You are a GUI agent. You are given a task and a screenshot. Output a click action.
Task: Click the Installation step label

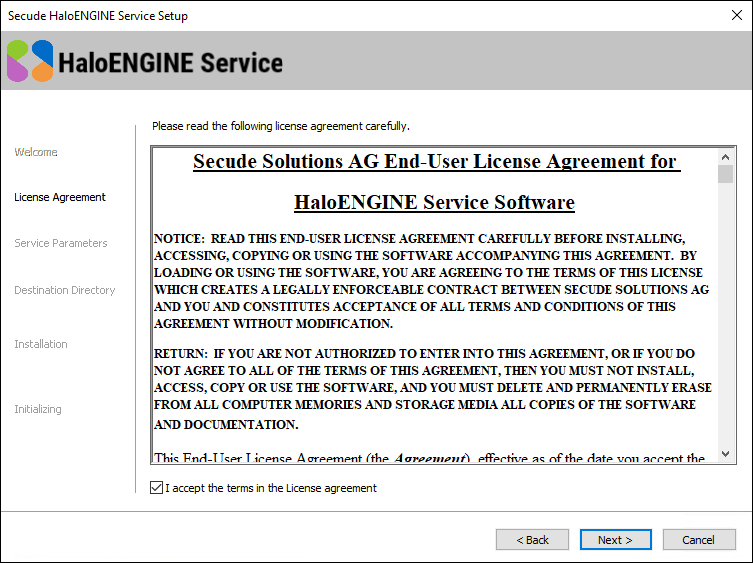41,344
